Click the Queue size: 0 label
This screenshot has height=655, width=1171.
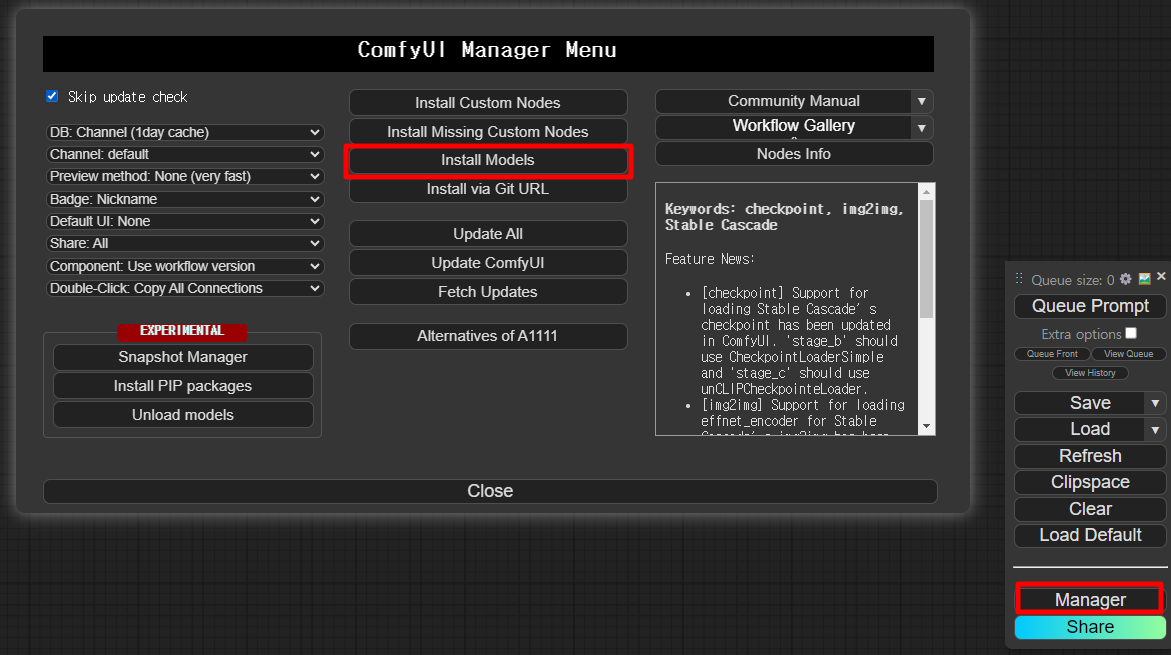[x=1072, y=280]
